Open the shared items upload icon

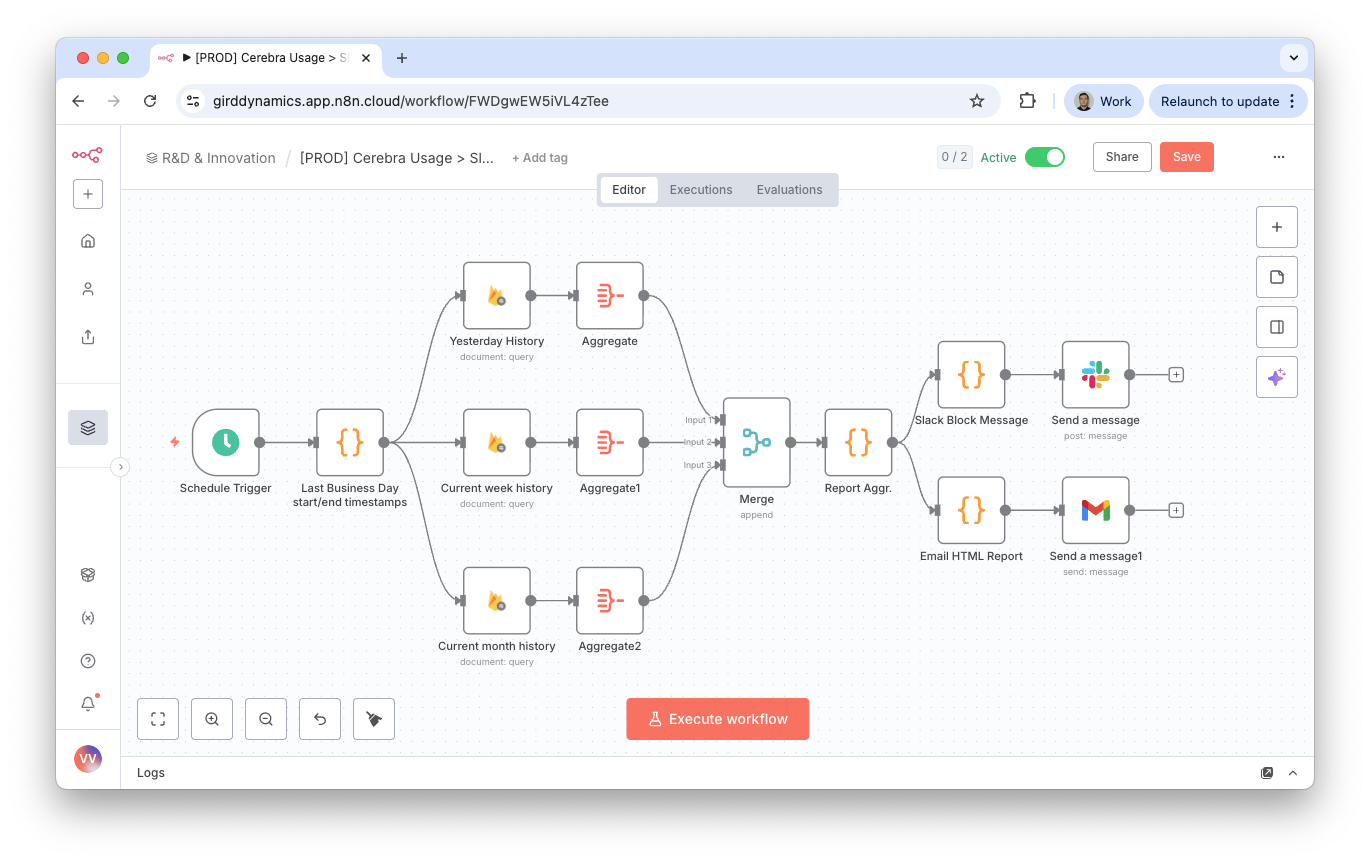pos(88,337)
